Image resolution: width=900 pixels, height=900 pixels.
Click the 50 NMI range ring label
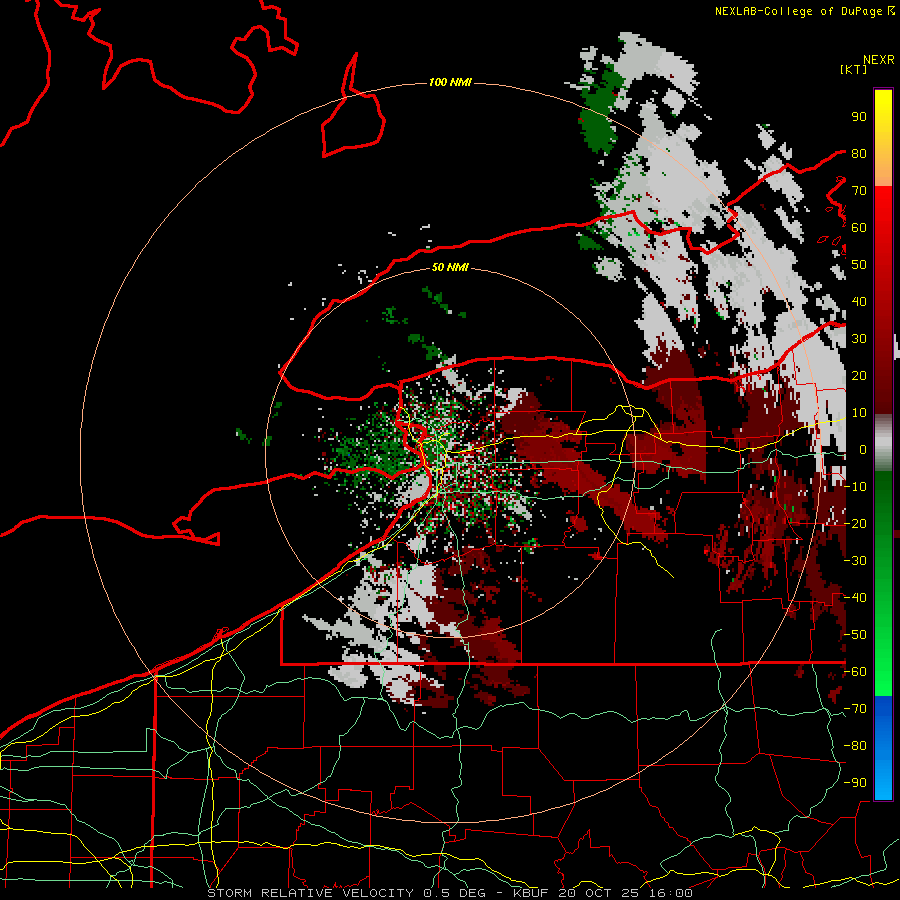450,267
